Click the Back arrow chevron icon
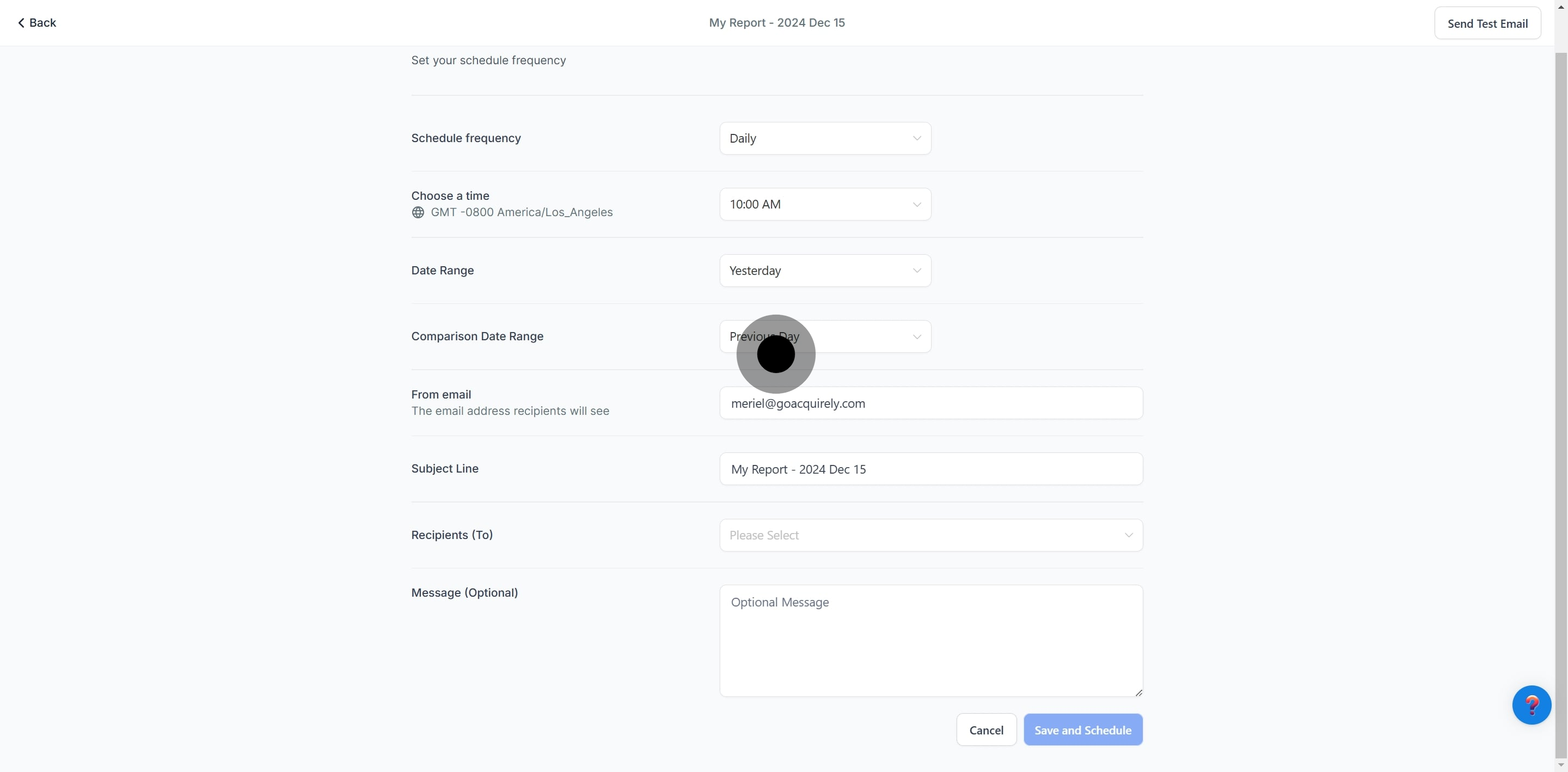This screenshot has width=1568, height=772. coord(21,23)
